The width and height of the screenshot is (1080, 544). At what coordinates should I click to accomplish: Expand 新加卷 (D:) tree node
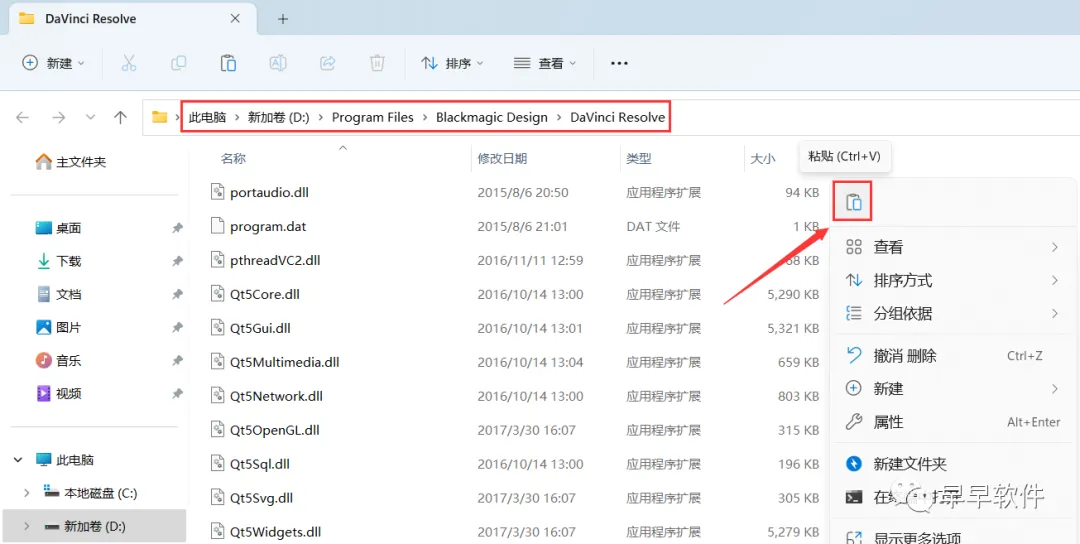26,526
